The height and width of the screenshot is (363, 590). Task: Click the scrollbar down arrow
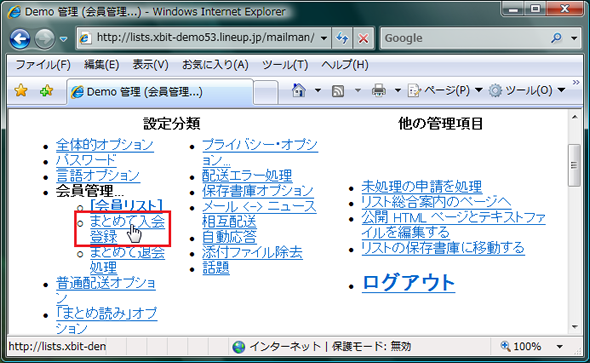[575, 327]
